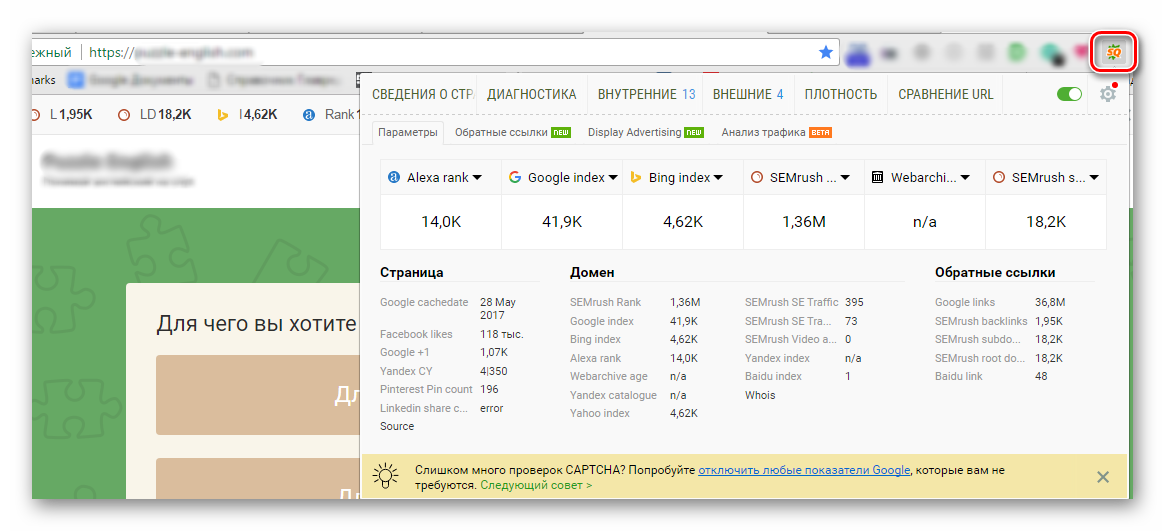Click the Google Документы bookmark
Image resolution: width=1165 pixels, height=531 pixels.
tap(131, 79)
